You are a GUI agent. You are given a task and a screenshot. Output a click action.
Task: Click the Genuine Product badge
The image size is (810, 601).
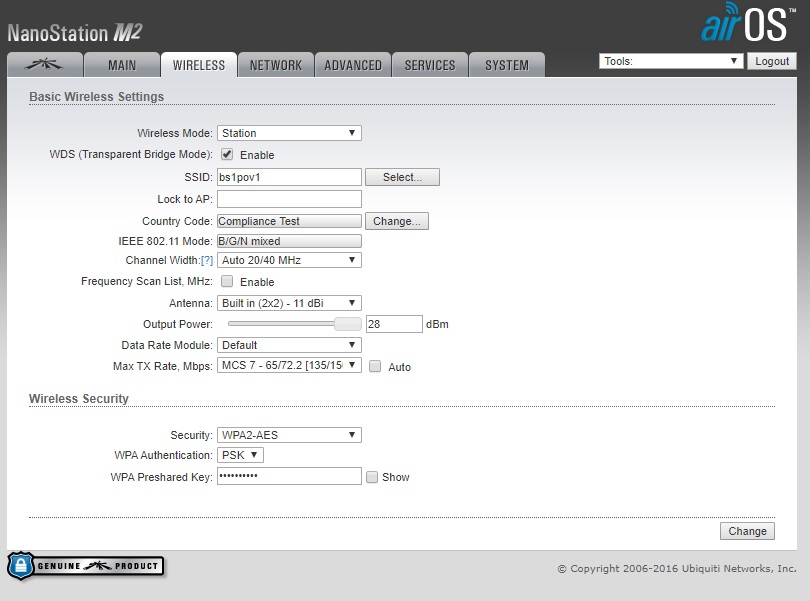tap(85, 566)
